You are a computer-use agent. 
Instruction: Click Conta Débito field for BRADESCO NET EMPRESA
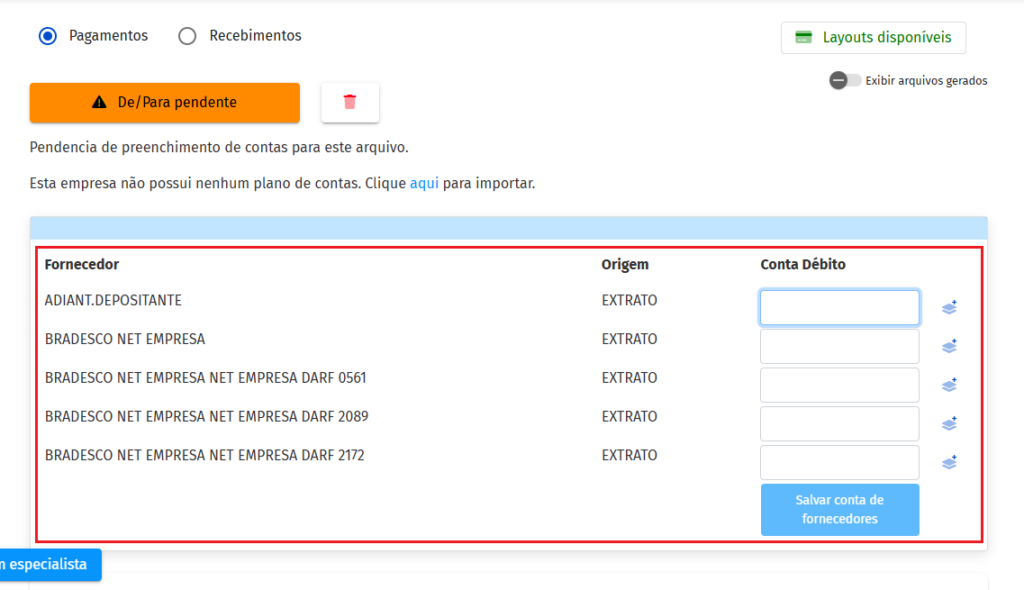839,346
